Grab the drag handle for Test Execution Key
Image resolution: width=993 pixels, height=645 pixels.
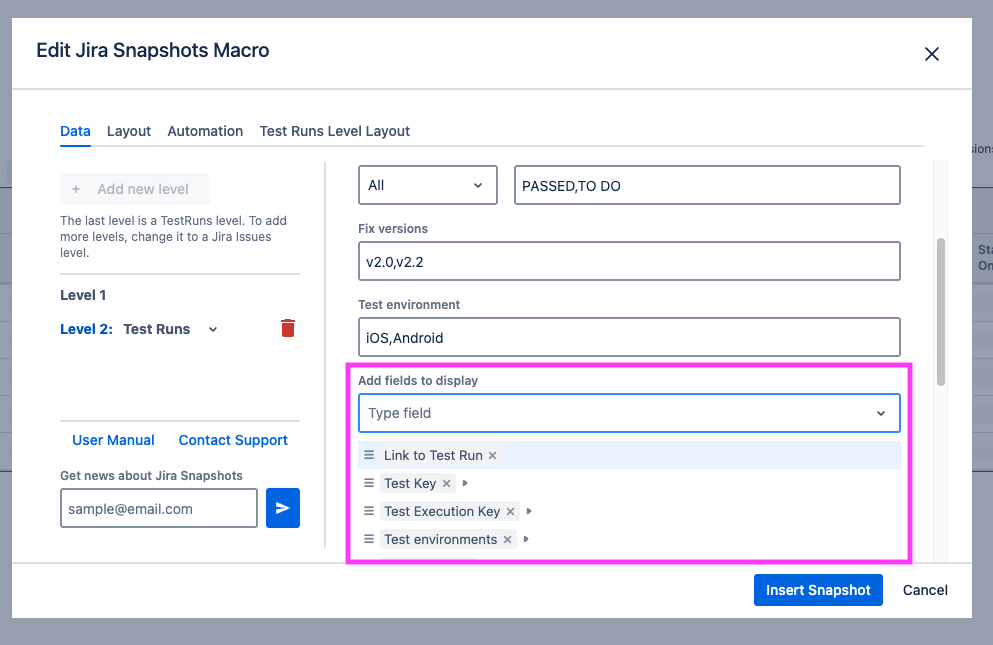tap(369, 511)
